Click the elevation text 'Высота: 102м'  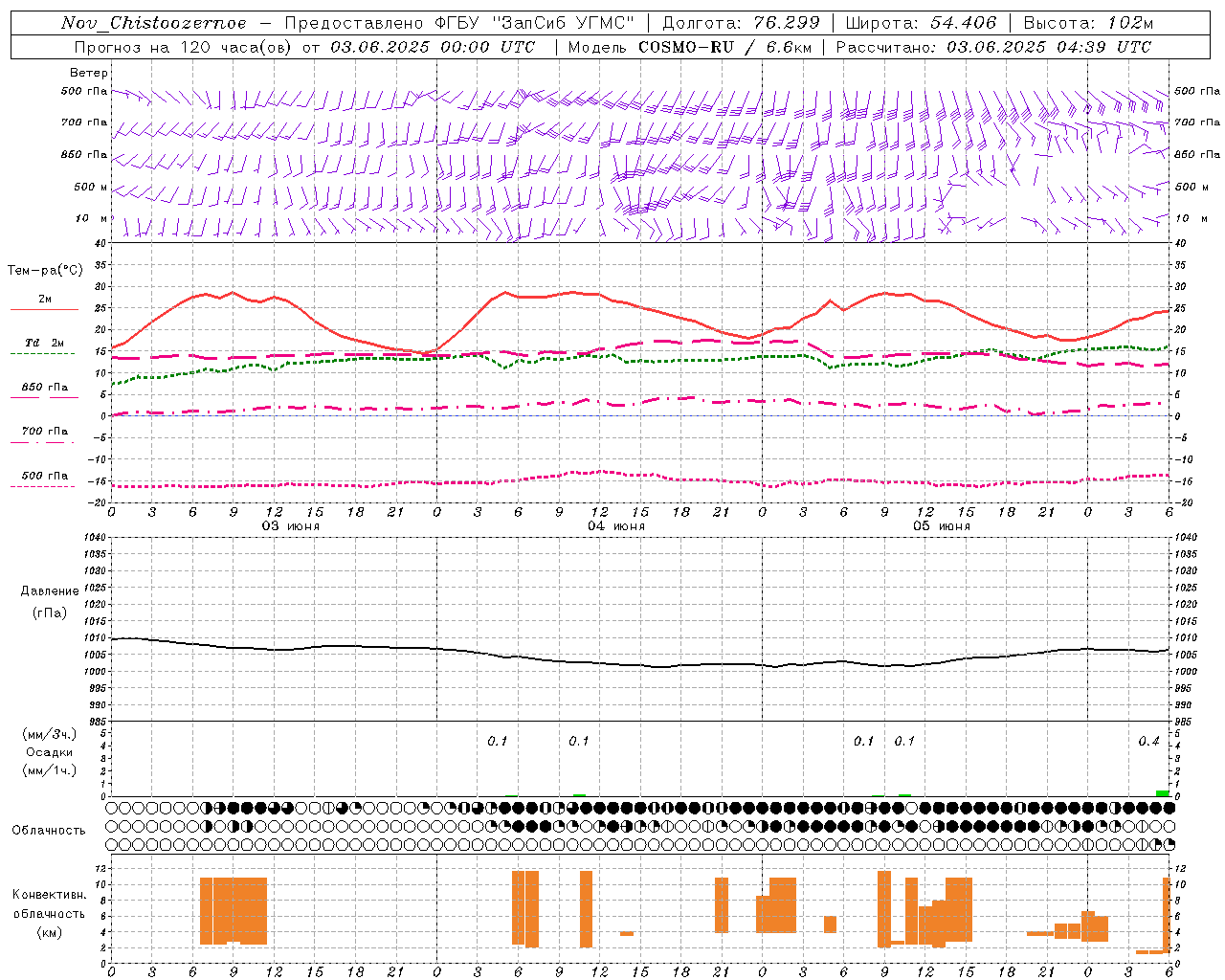[x=1088, y=23]
